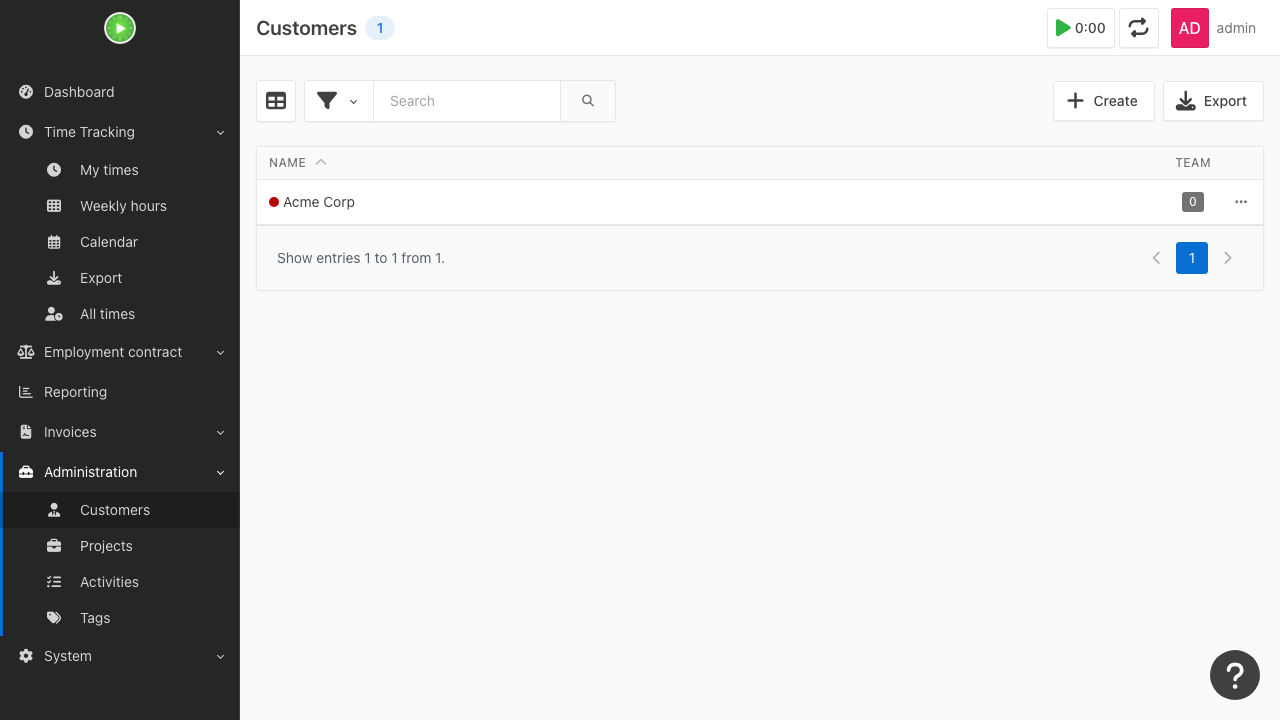Click the team count badge 0

coord(1192,202)
